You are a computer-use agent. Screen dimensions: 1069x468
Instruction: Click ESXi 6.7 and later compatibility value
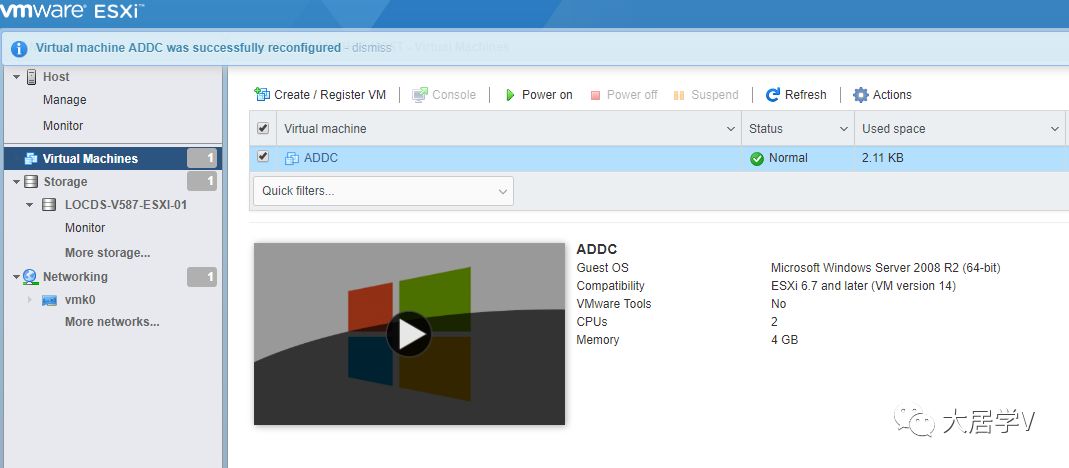(x=863, y=286)
